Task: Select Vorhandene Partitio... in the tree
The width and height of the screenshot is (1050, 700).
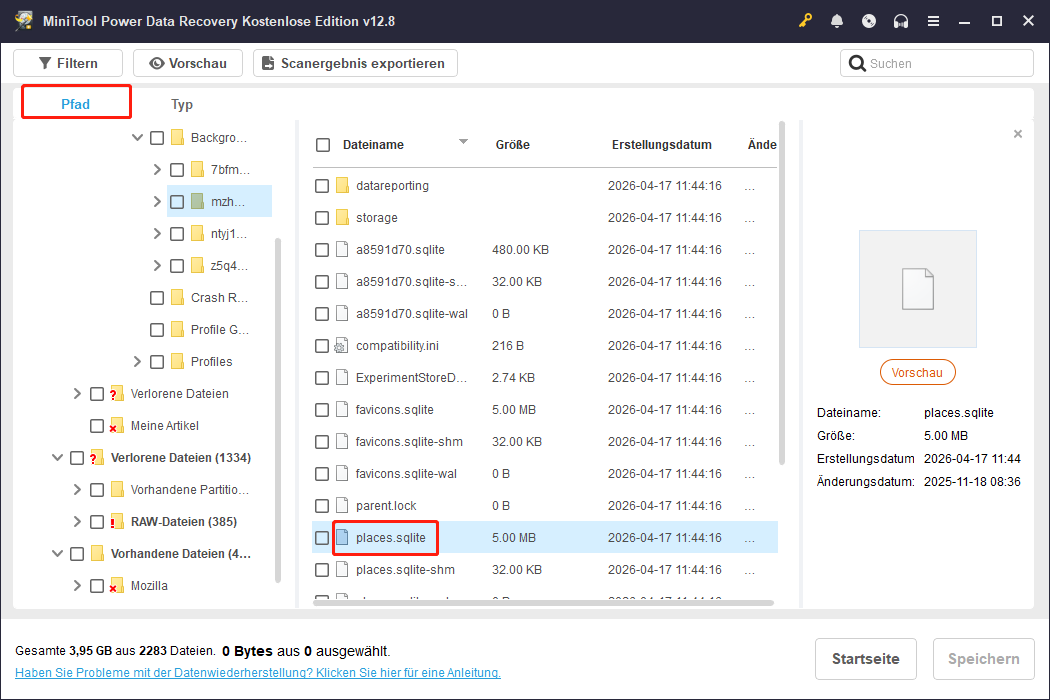Action: pos(190,490)
